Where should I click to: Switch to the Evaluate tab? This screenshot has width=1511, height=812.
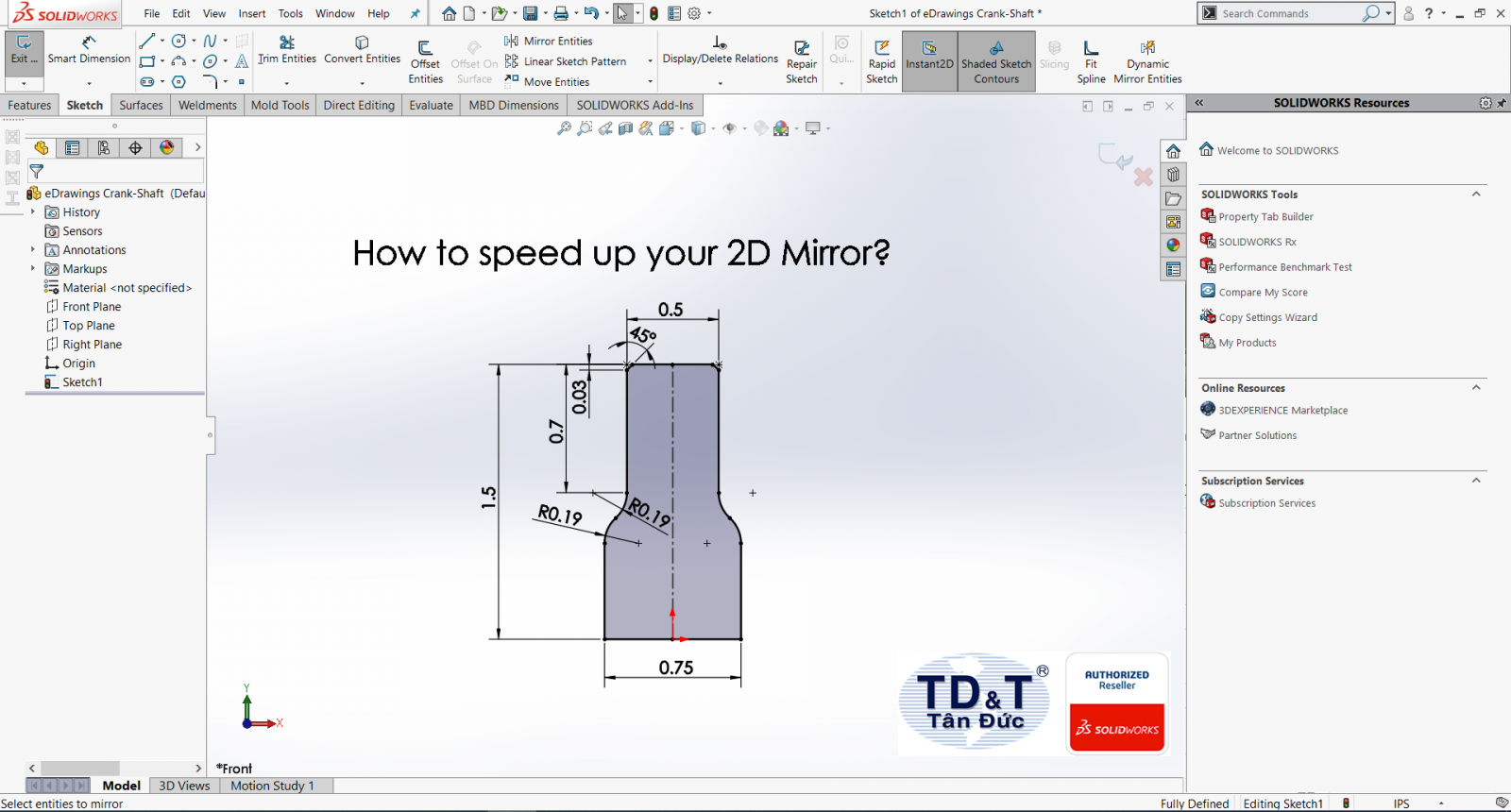(x=431, y=105)
